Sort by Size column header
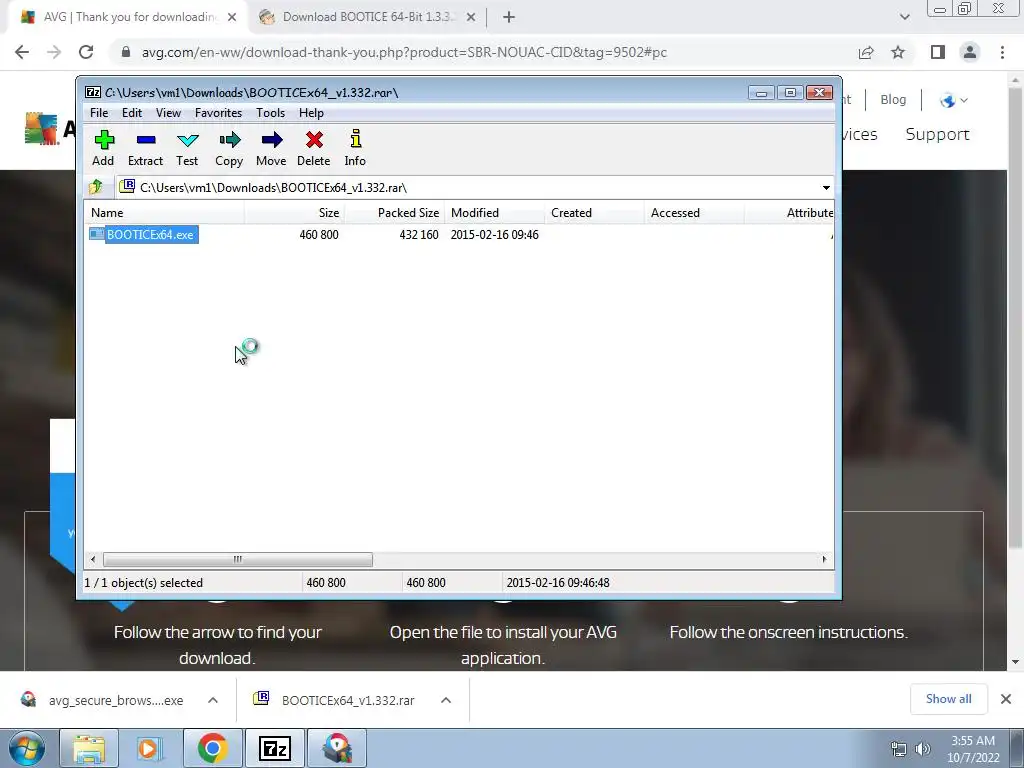The image size is (1024, 768). pyautogui.click(x=295, y=213)
